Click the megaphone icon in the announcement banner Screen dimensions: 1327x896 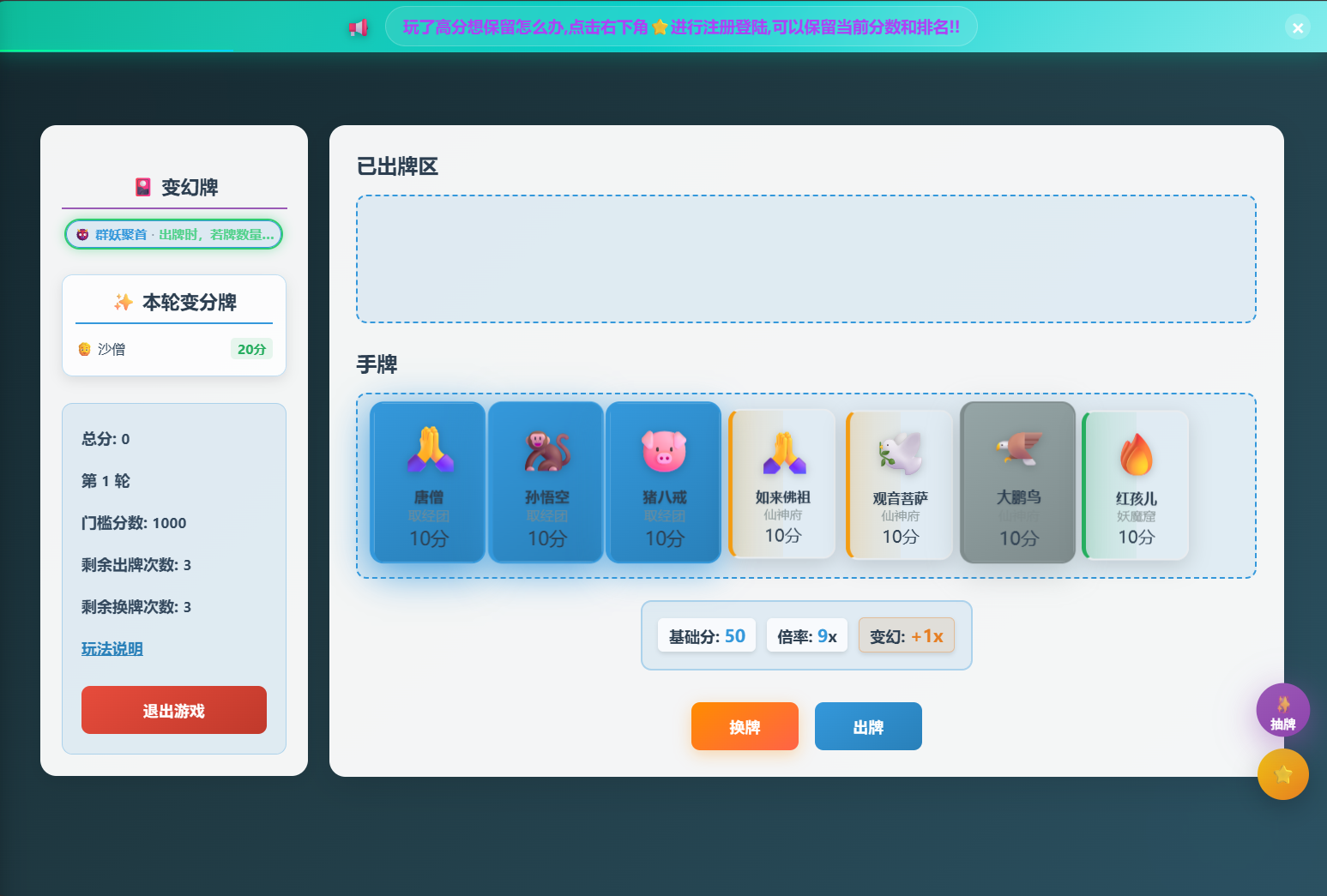359,27
